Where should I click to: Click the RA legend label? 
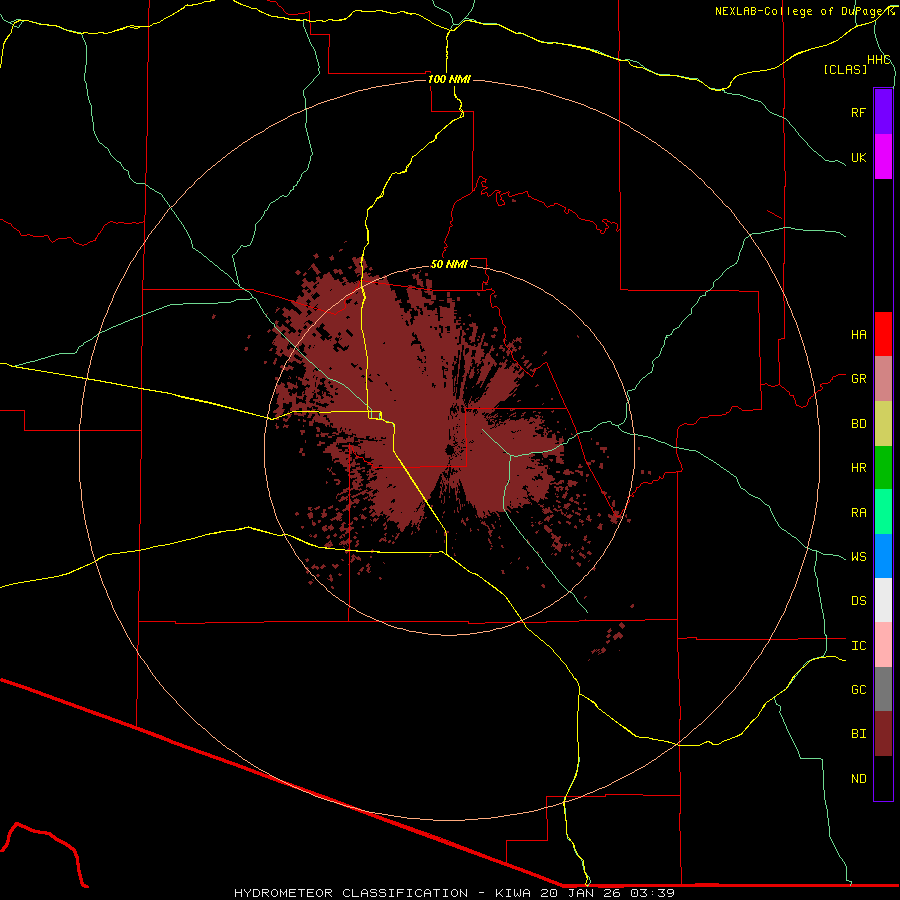pyautogui.click(x=858, y=513)
